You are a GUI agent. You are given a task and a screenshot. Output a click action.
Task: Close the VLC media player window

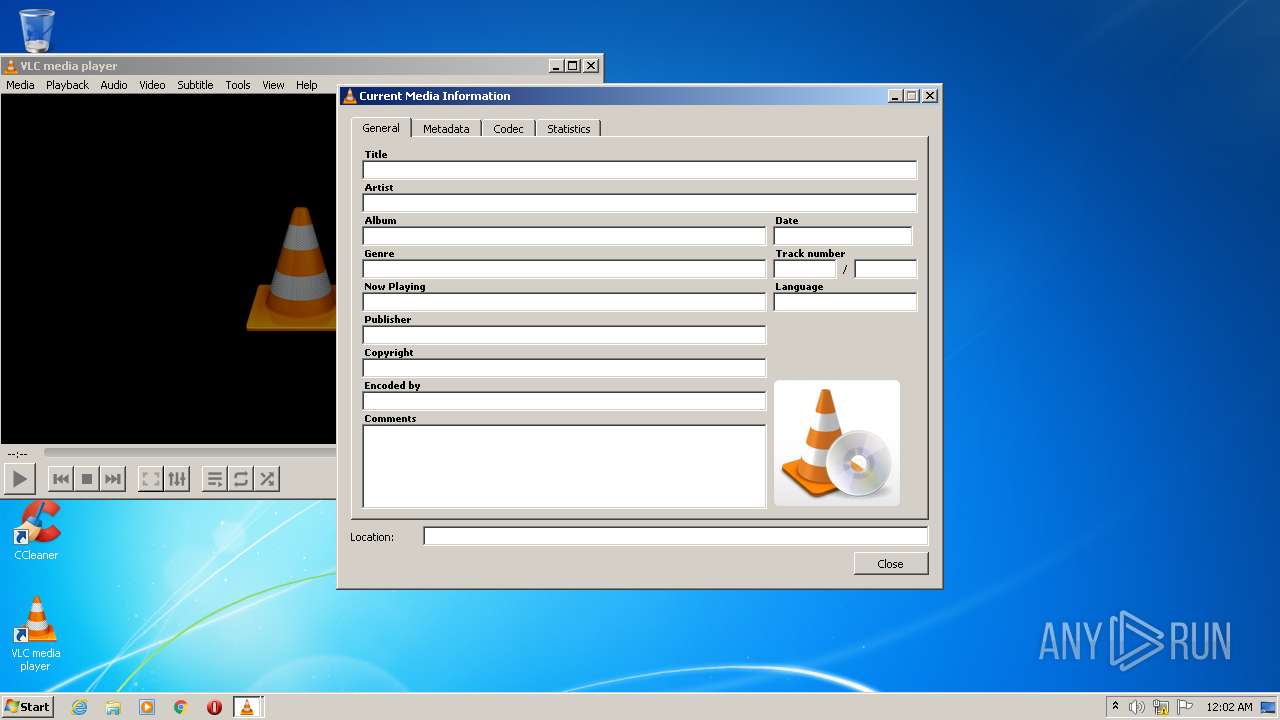pos(591,66)
